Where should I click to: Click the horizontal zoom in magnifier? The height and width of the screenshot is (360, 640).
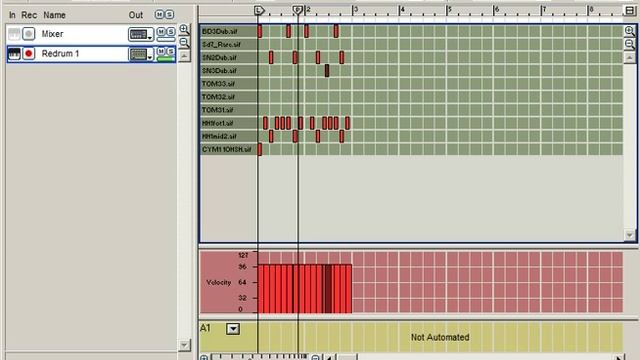[204, 358]
